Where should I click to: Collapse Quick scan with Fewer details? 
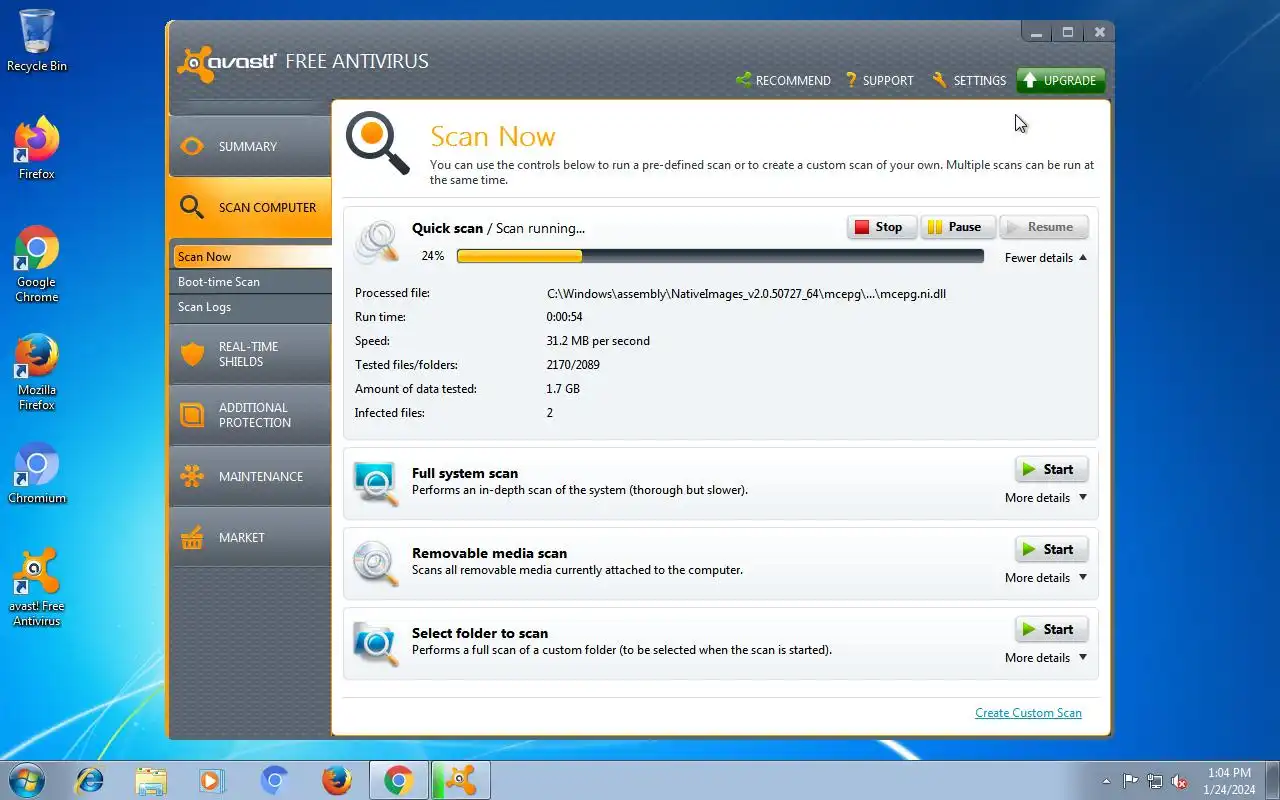pyautogui.click(x=1046, y=258)
